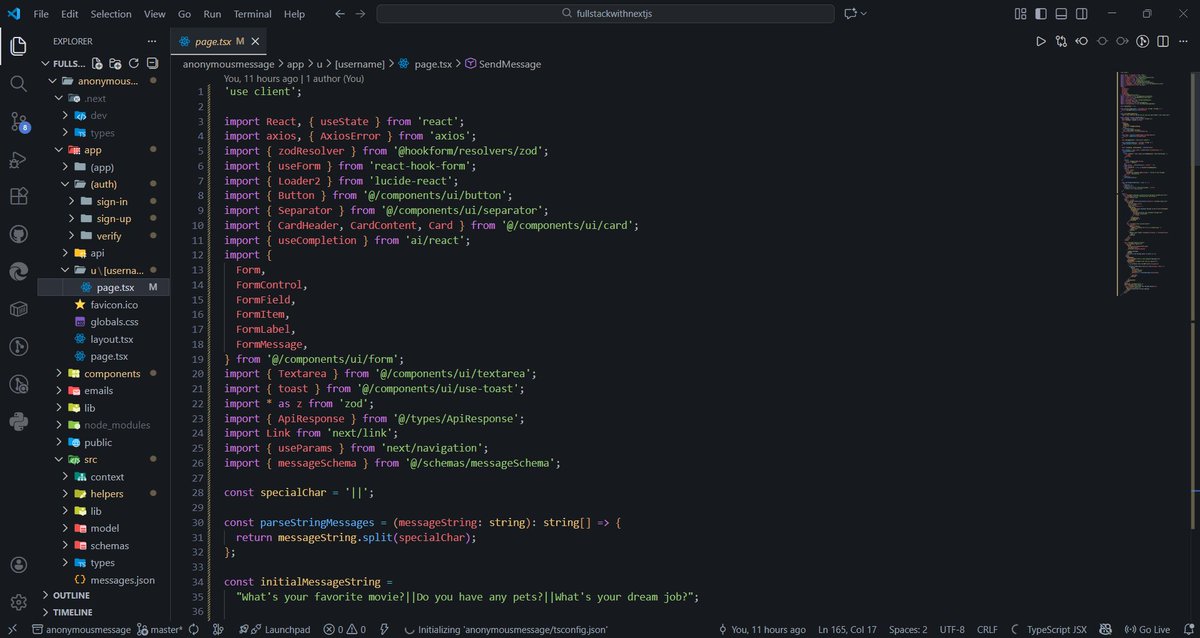The width and height of the screenshot is (1200, 638).
Task: Click SendMessage in the breadcrumb
Action: (502, 63)
